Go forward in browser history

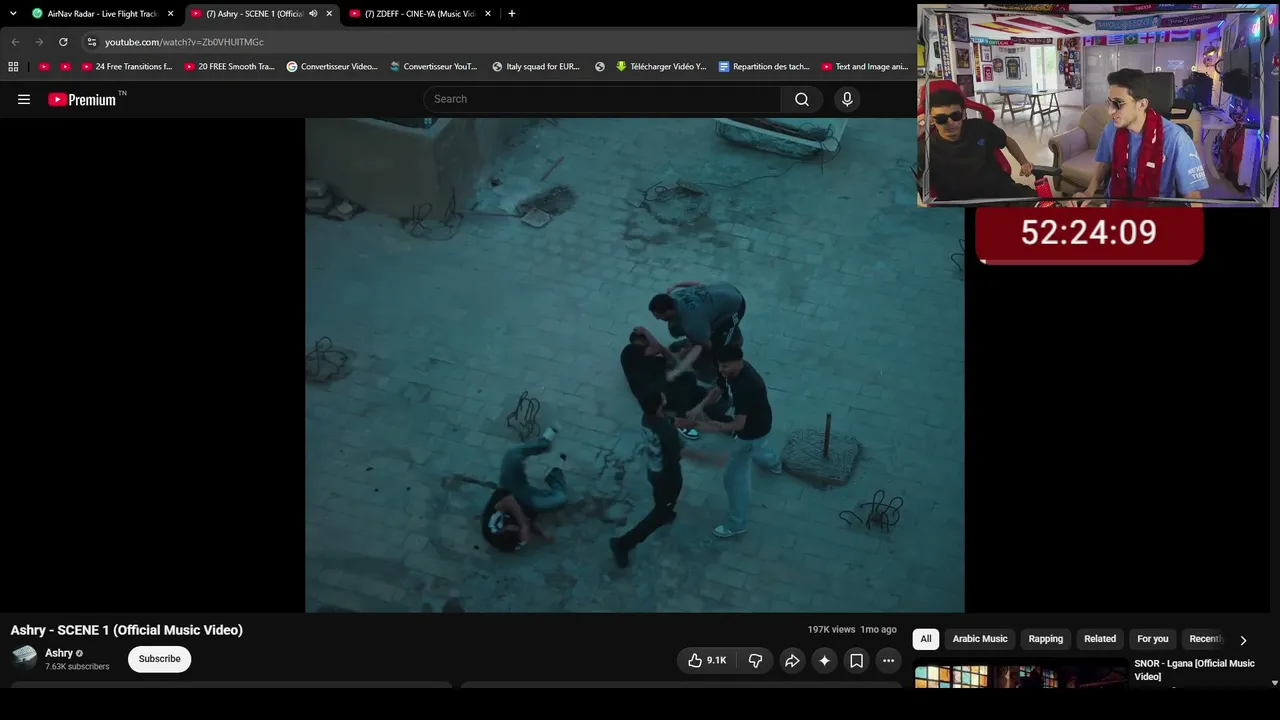[x=39, y=42]
